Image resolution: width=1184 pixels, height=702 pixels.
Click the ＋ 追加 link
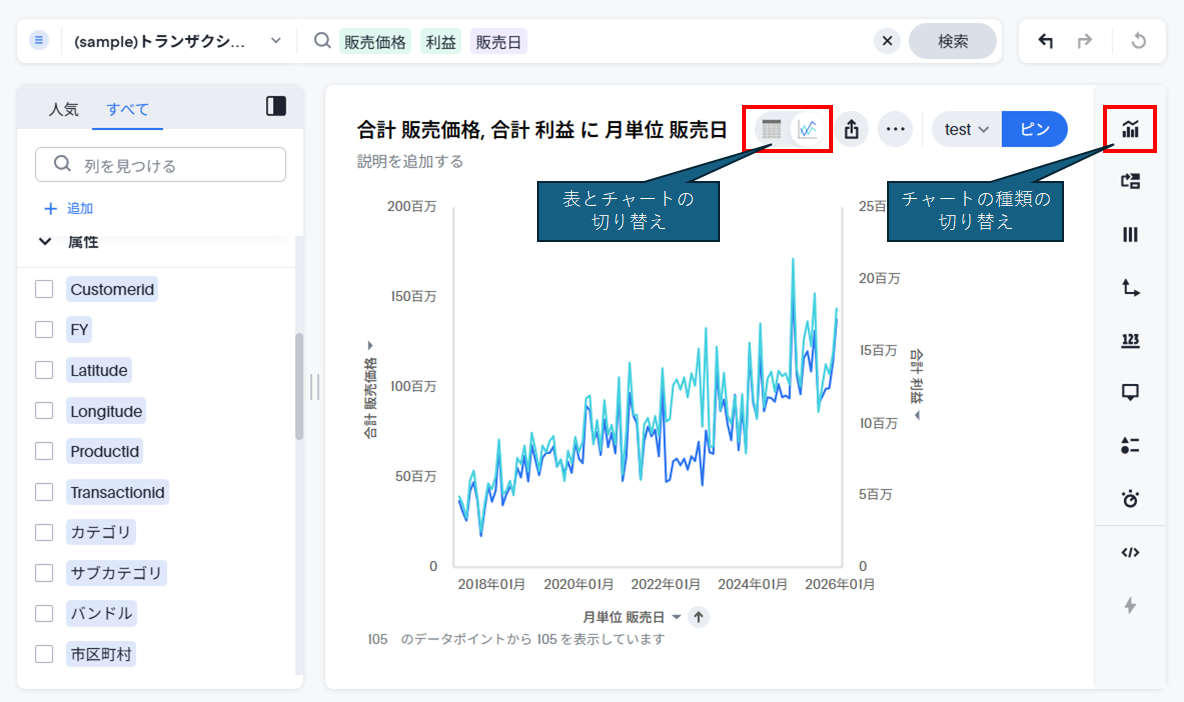pyautogui.click(x=69, y=208)
